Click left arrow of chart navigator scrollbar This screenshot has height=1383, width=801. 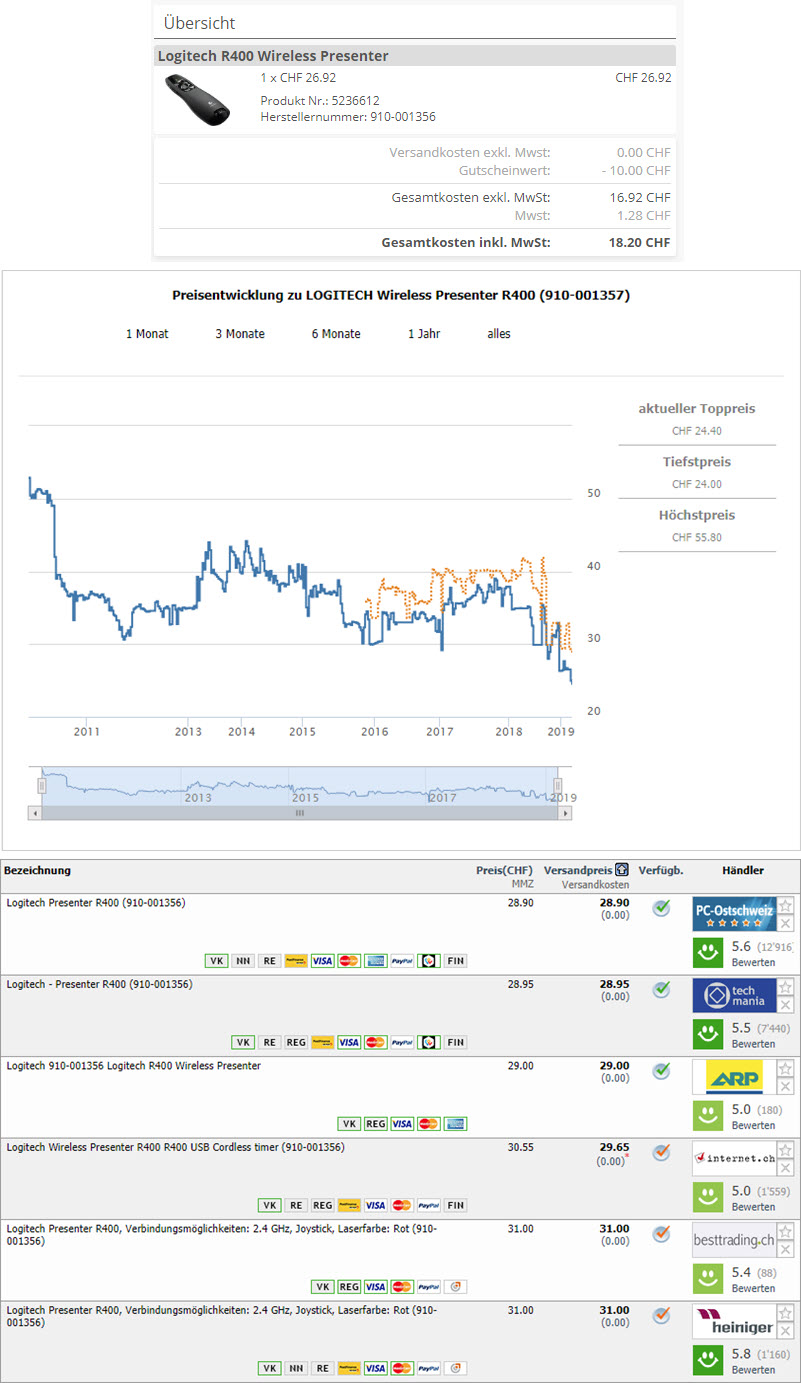click(35, 813)
